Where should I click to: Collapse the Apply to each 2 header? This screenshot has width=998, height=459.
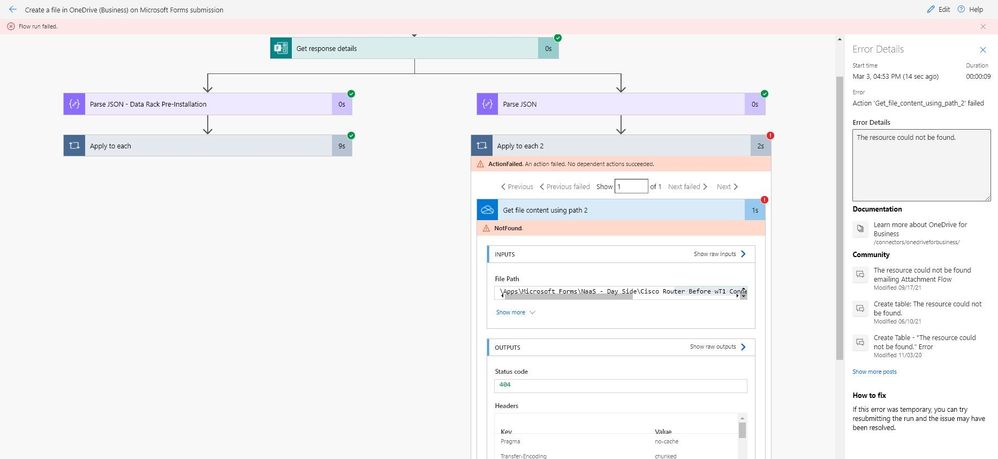tap(621, 146)
